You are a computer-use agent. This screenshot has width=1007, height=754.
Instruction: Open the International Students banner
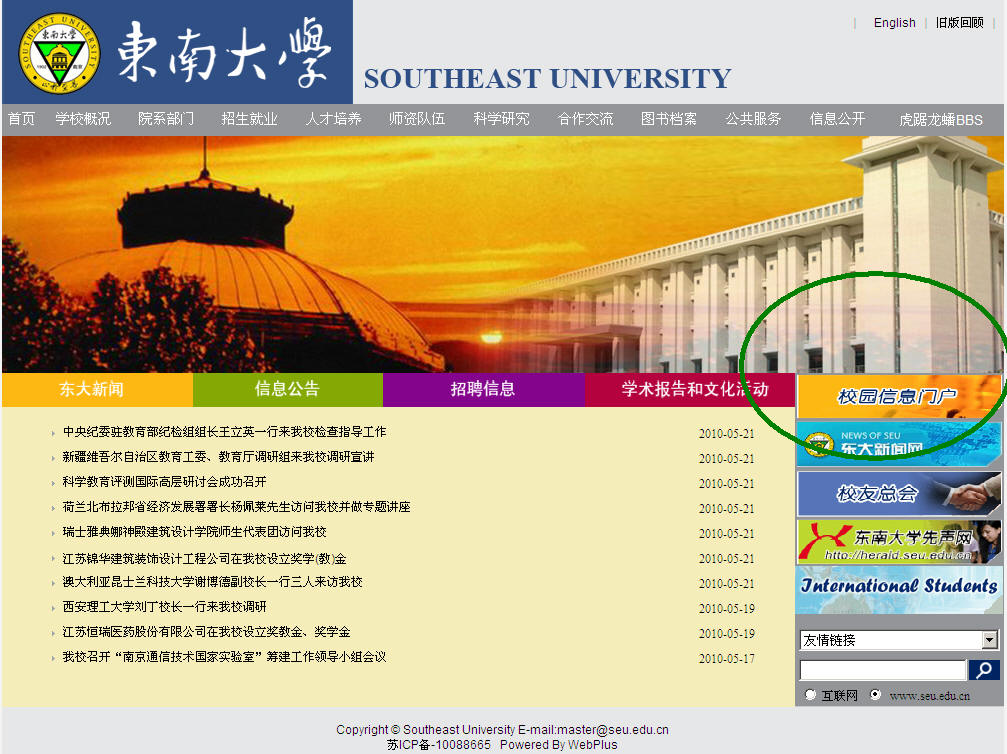tap(898, 588)
